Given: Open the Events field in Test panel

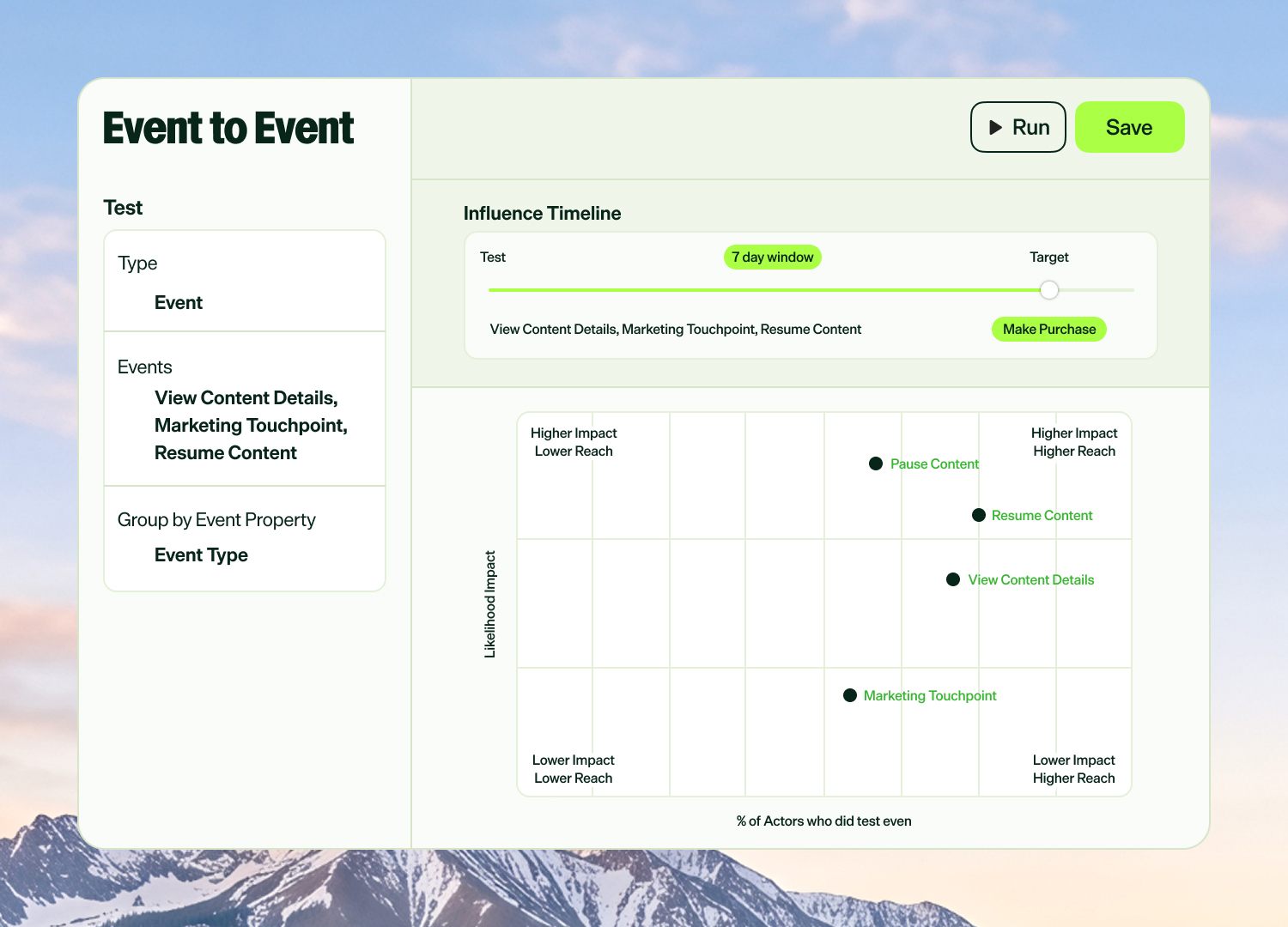Looking at the screenshot, I should pos(245,409).
